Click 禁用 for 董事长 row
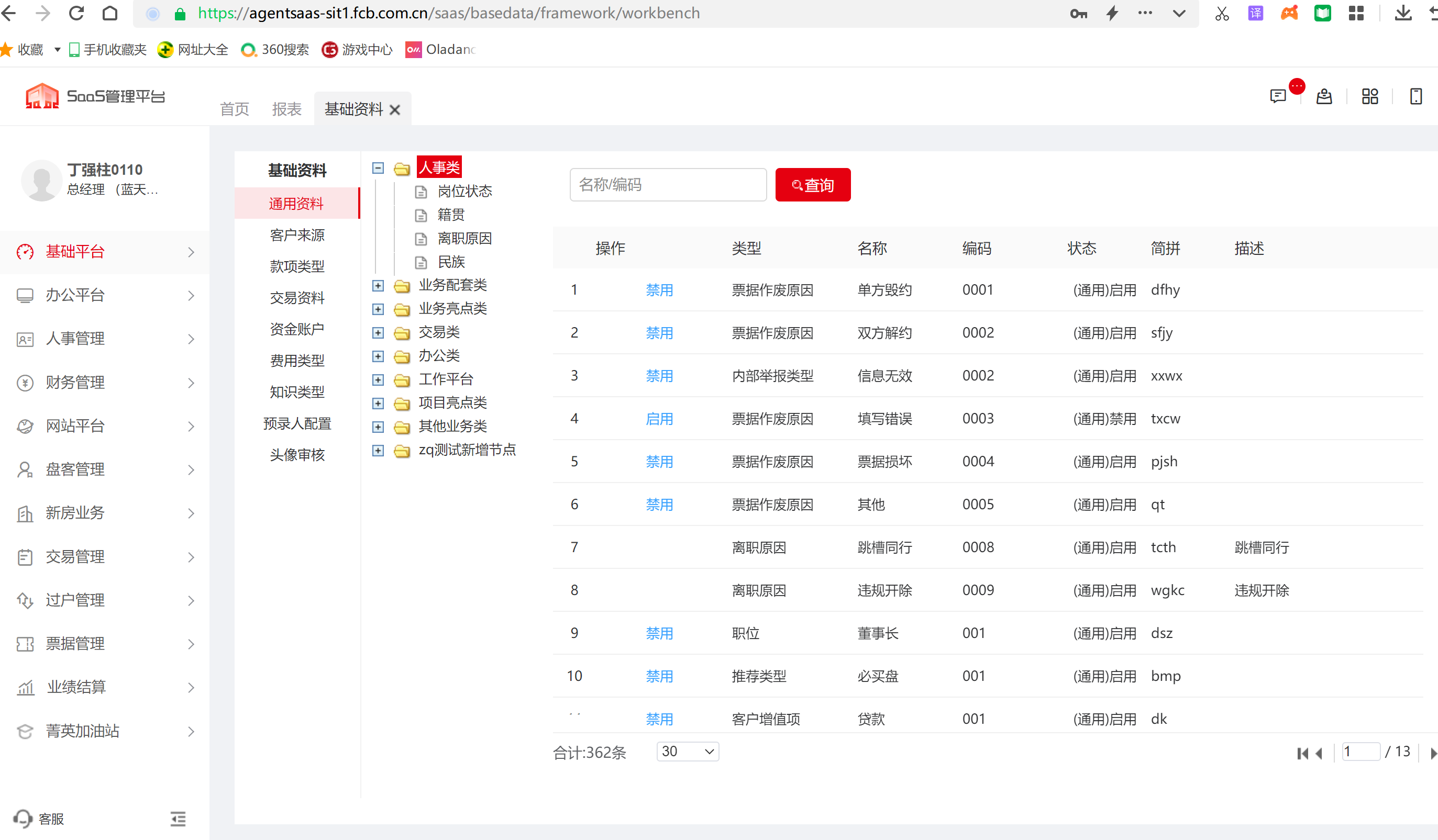1438x840 pixels. click(659, 633)
